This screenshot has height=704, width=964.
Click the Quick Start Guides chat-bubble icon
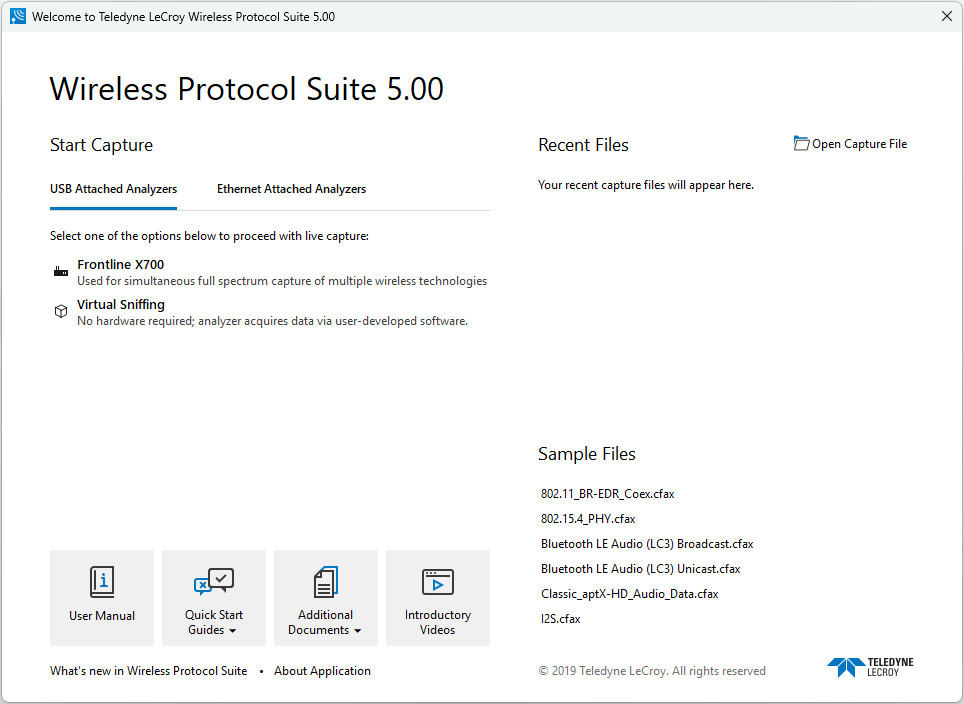click(214, 581)
